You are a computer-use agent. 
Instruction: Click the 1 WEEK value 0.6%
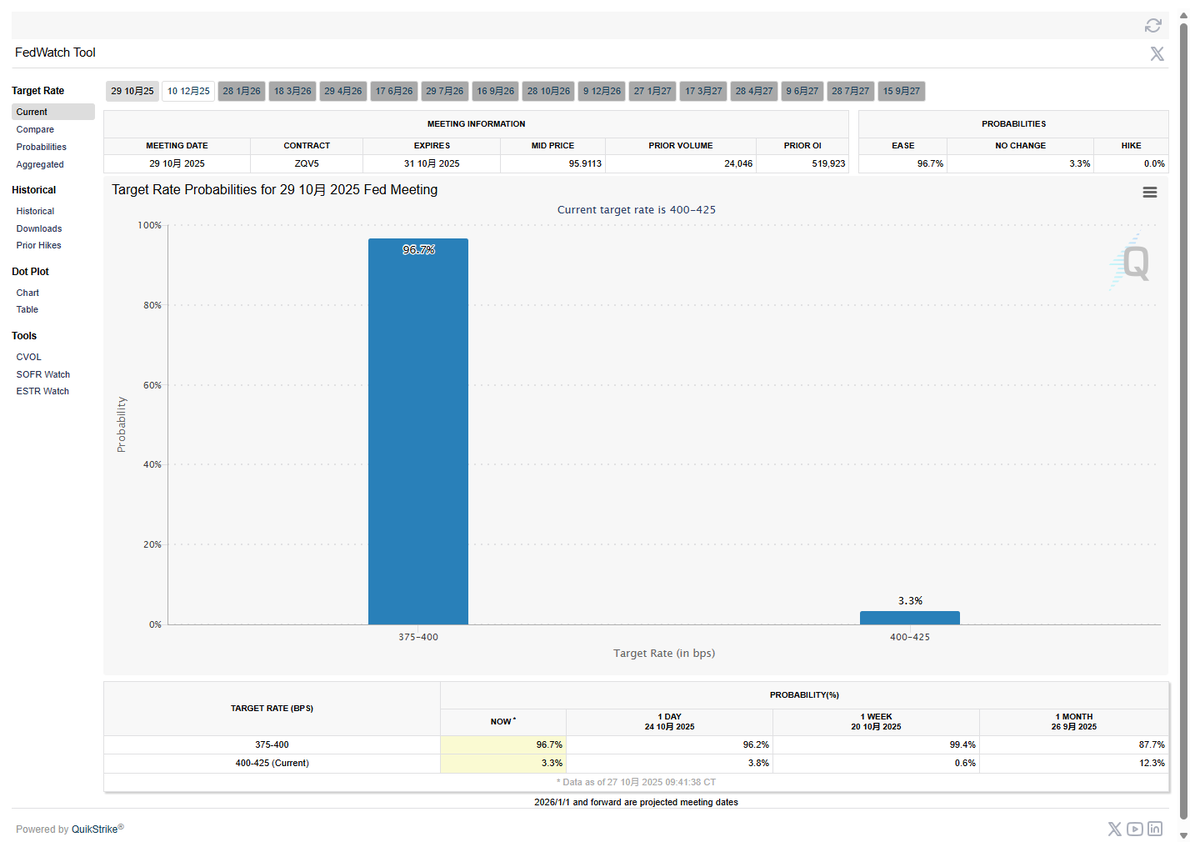[965, 763]
